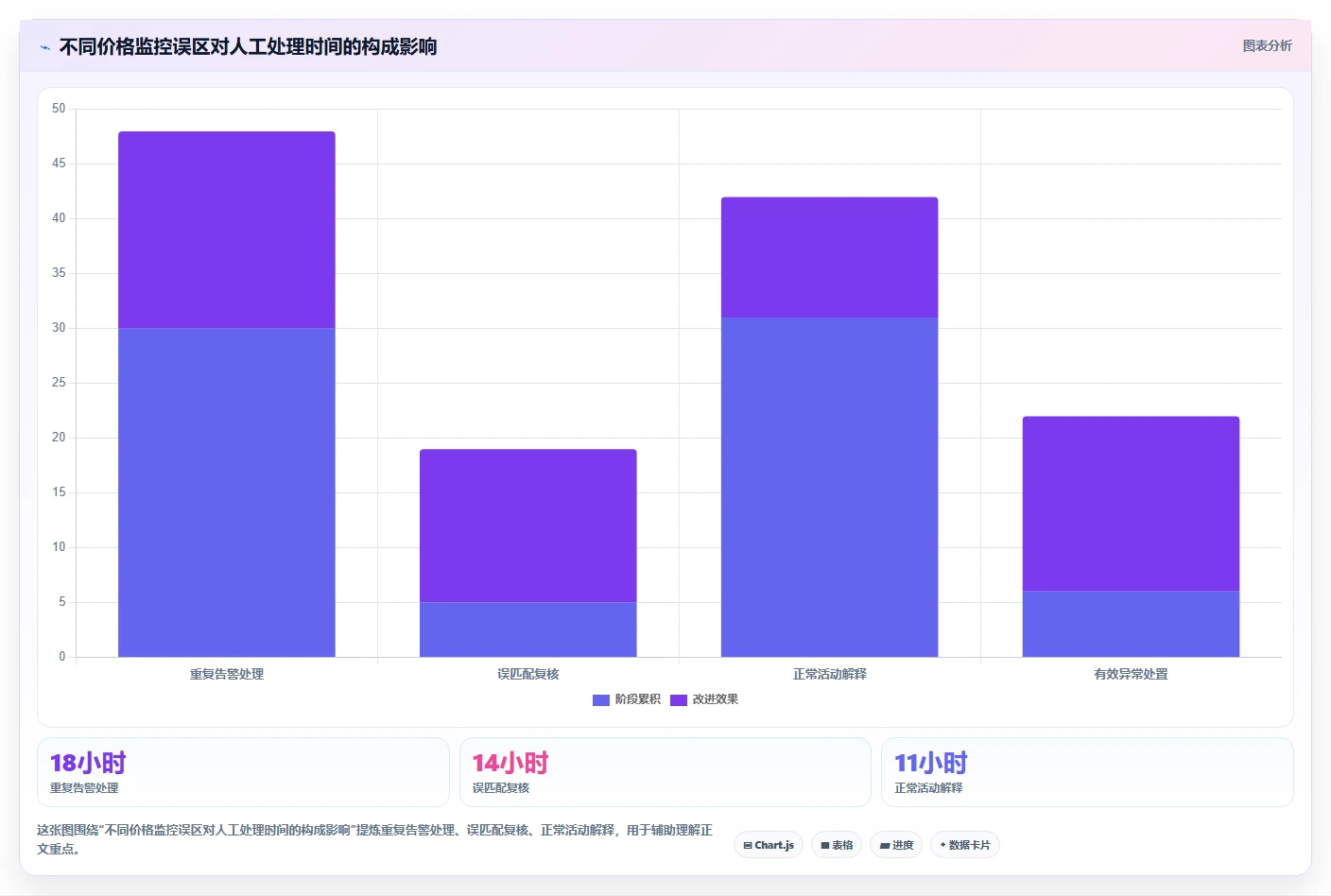The image size is (1331, 896).
Task: Click the blue 阶段累积 segment for 正常活动解释
Action: pyautogui.click(x=830, y=487)
